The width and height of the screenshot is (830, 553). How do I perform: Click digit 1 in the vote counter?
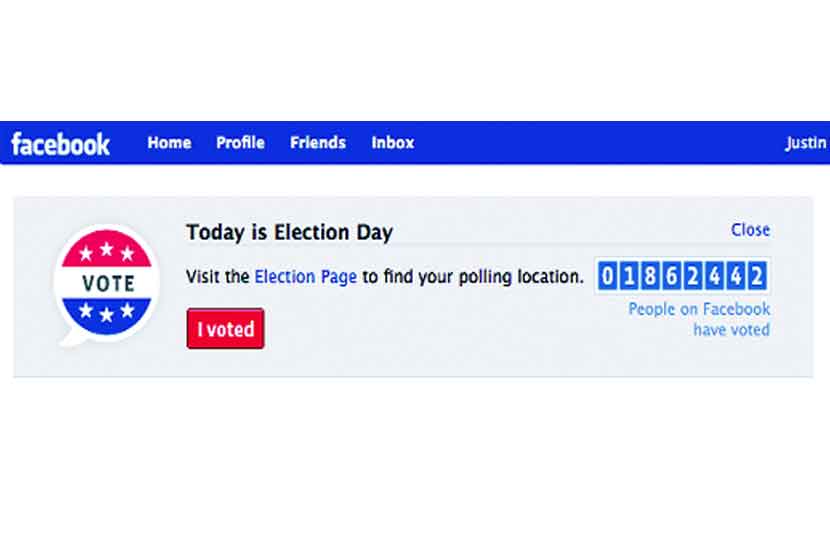click(630, 276)
